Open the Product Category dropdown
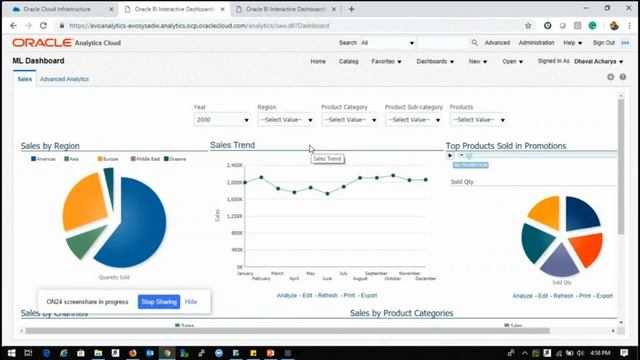This screenshot has height=360, width=640. (349, 120)
